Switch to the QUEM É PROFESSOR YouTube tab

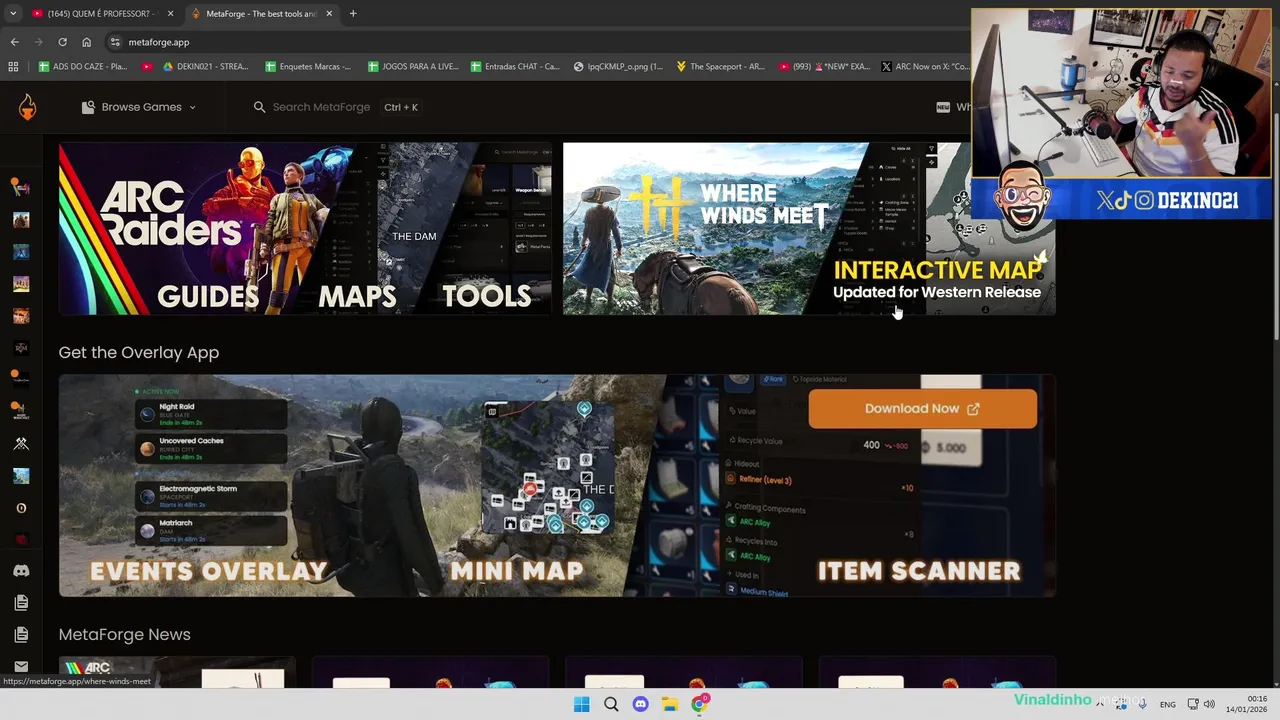coord(101,14)
